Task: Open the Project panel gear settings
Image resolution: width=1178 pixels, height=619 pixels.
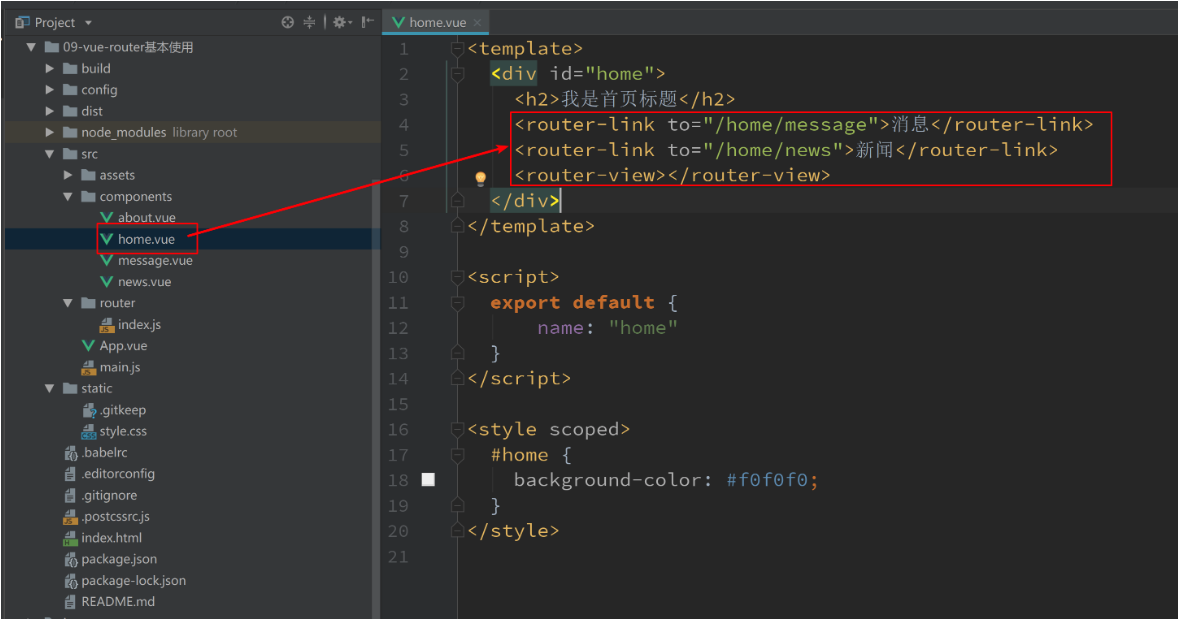Action: tap(340, 23)
